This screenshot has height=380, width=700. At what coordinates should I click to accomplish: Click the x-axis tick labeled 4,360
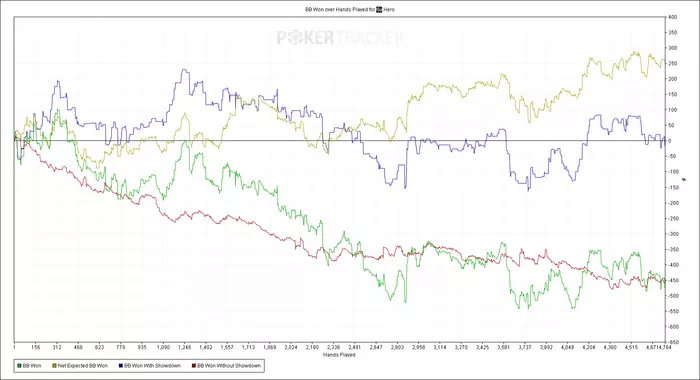(610, 347)
